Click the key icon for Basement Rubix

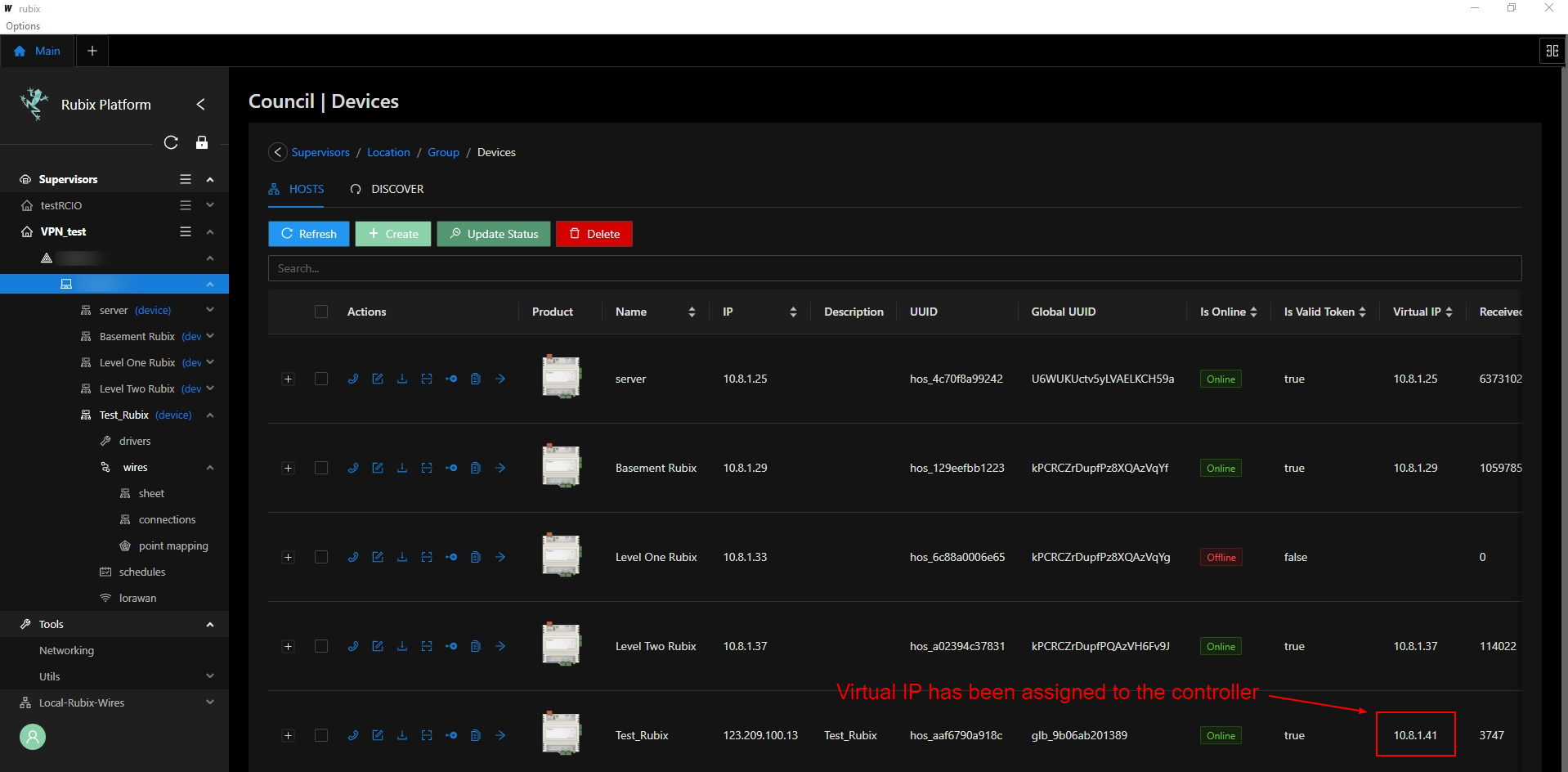[451, 468]
